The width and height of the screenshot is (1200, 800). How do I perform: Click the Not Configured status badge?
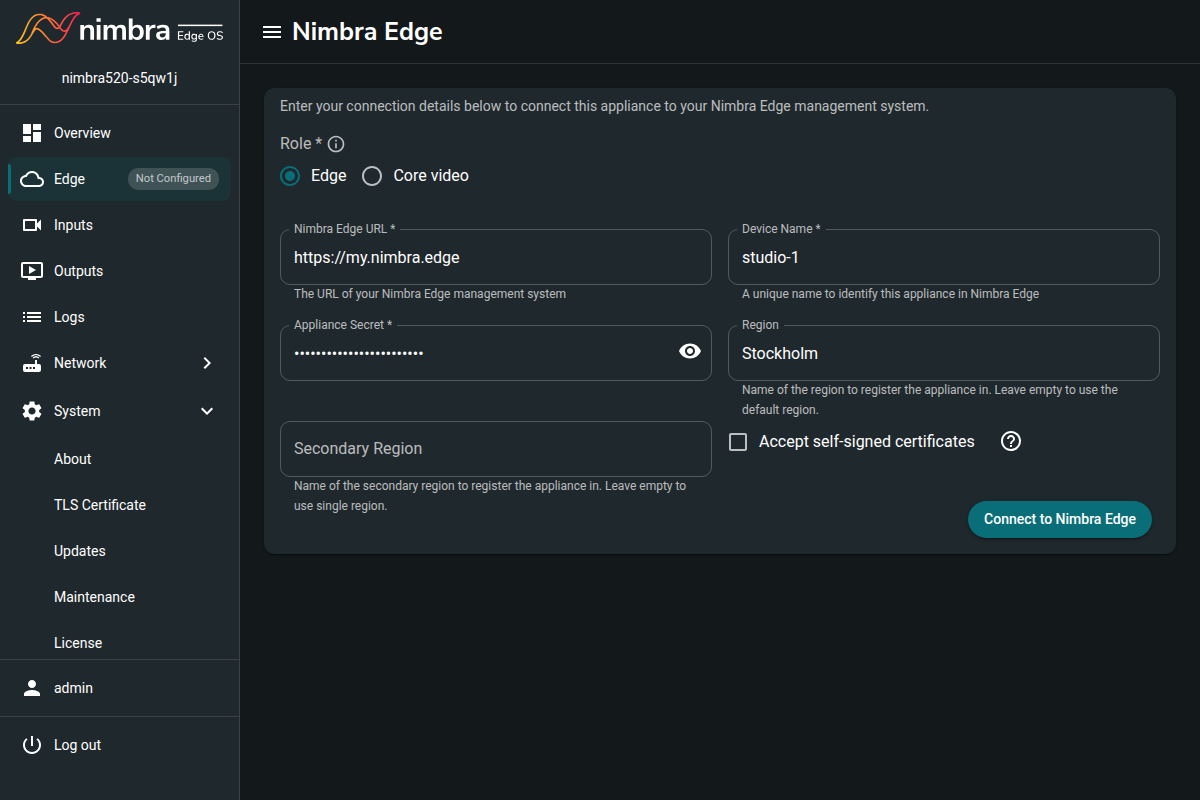coord(173,179)
